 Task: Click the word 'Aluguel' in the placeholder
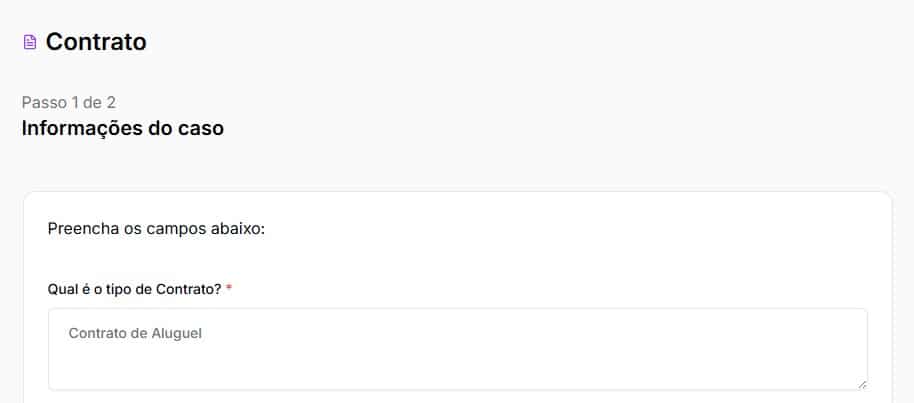click(178, 333)
